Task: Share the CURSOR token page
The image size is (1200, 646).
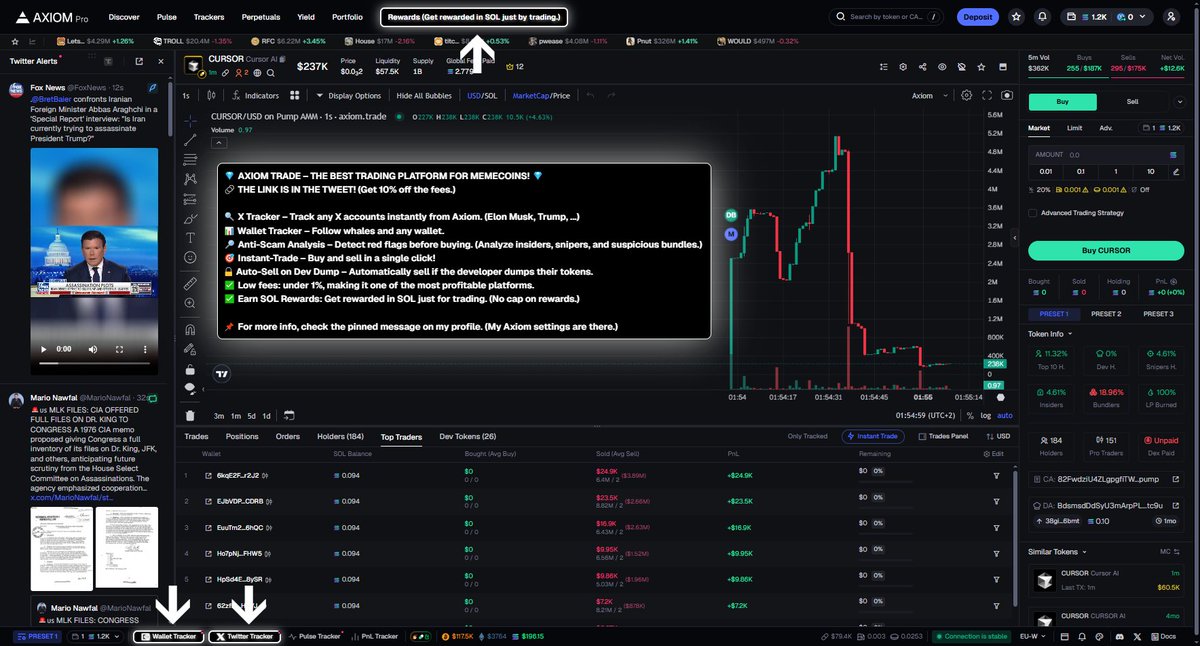Action: coord(922,66)
